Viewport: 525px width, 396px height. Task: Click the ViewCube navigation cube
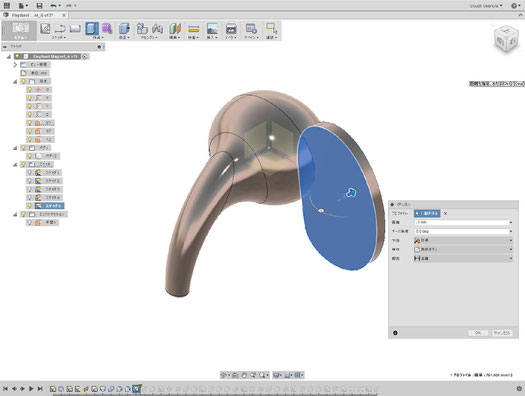[x=506, y=39]
